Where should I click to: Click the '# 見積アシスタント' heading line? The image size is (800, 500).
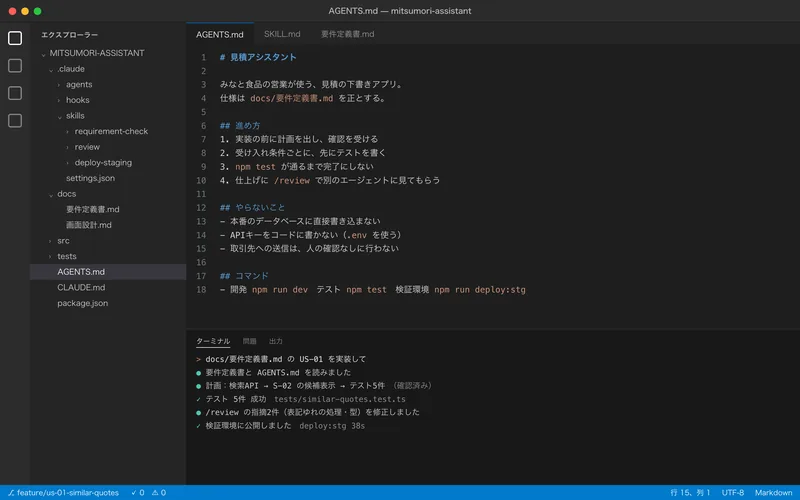click(x=258, y=57)
